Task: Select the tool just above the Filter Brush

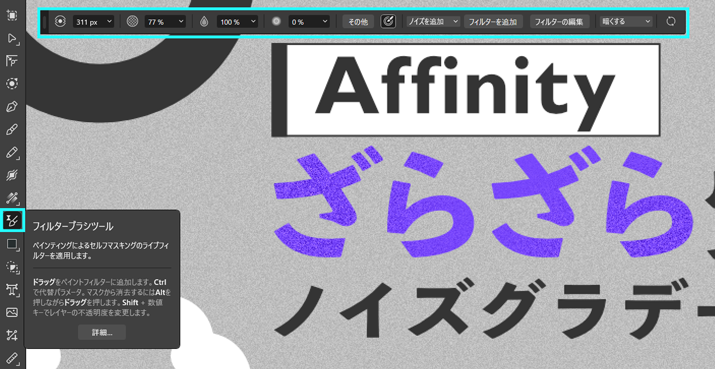Action: click(12, 198)
